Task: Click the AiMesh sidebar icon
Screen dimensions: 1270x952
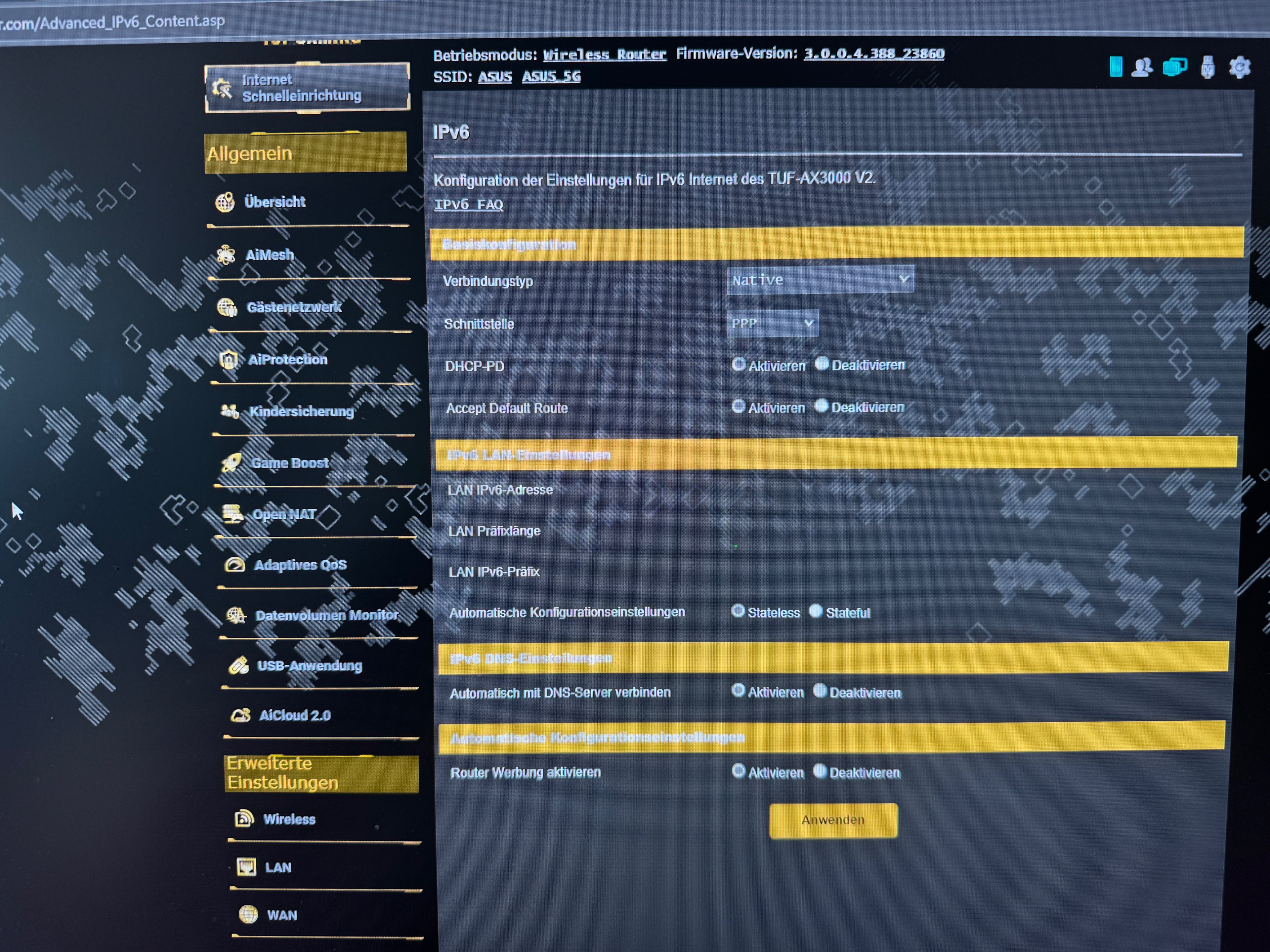Action: point(226,255)
